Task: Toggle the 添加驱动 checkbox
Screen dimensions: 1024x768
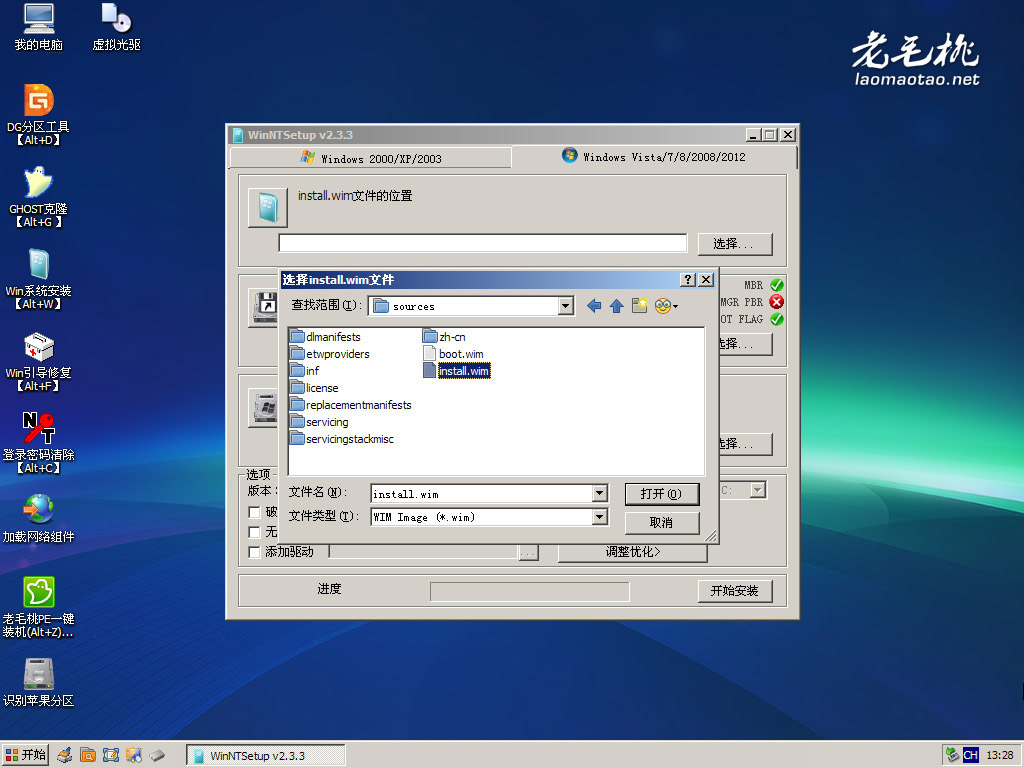Action: click(255, 552)
